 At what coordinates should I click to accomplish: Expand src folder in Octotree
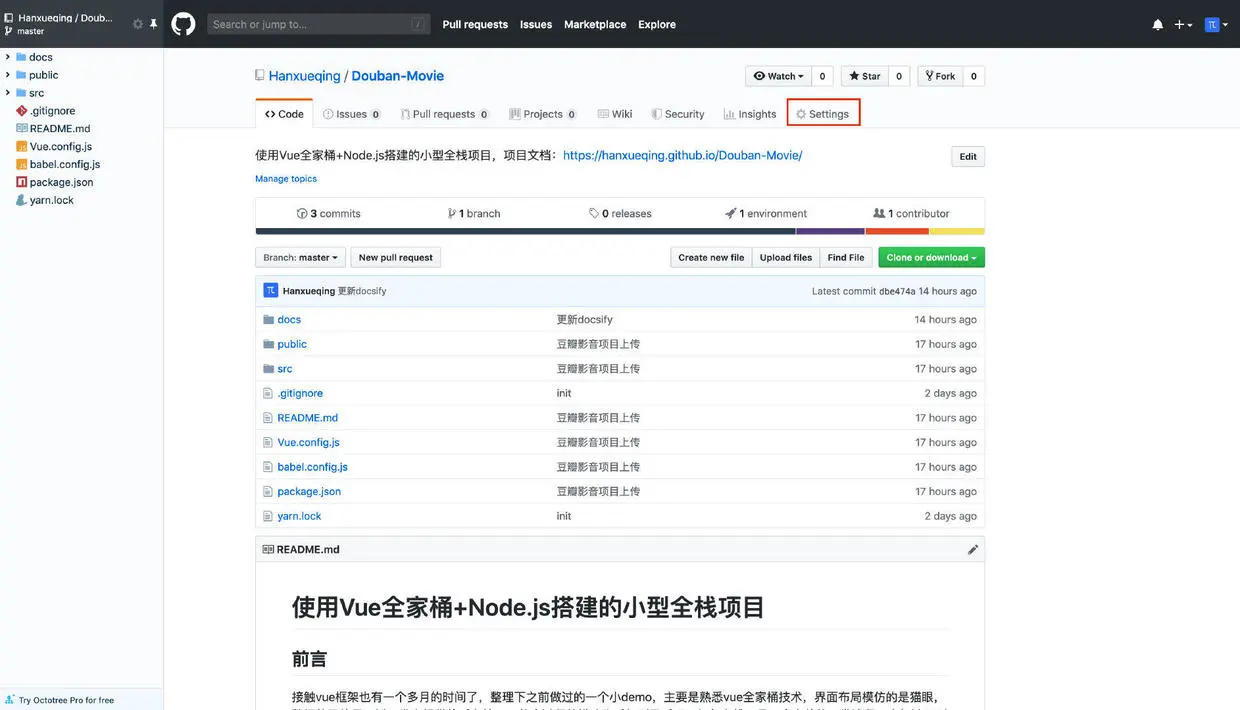[x=8, y=93]
